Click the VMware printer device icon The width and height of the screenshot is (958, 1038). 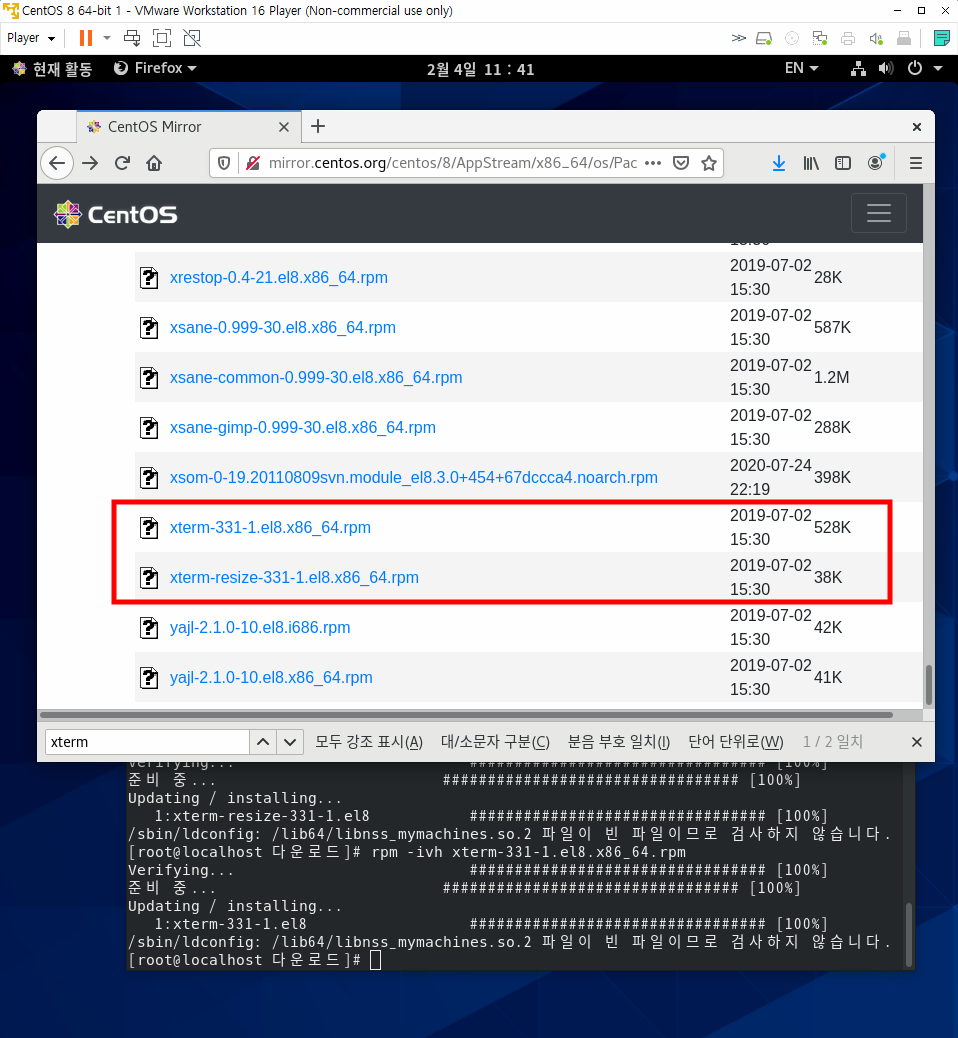click(848, 38)
